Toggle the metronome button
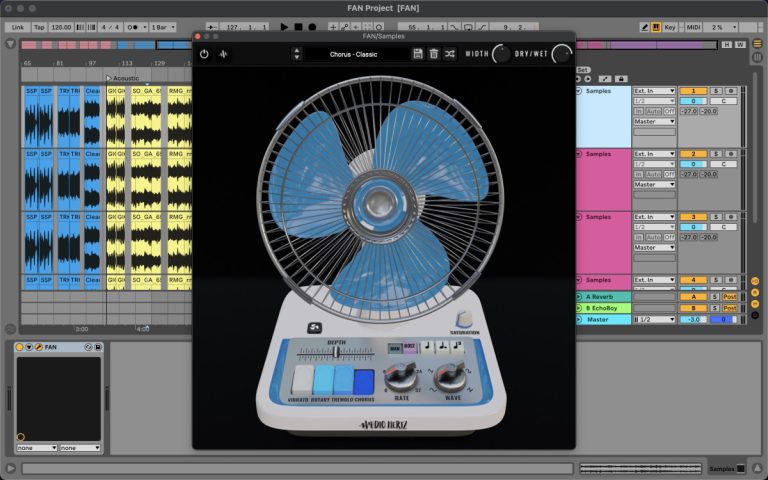The width and height of the screenshot is (768, 480). coord(132,27)
